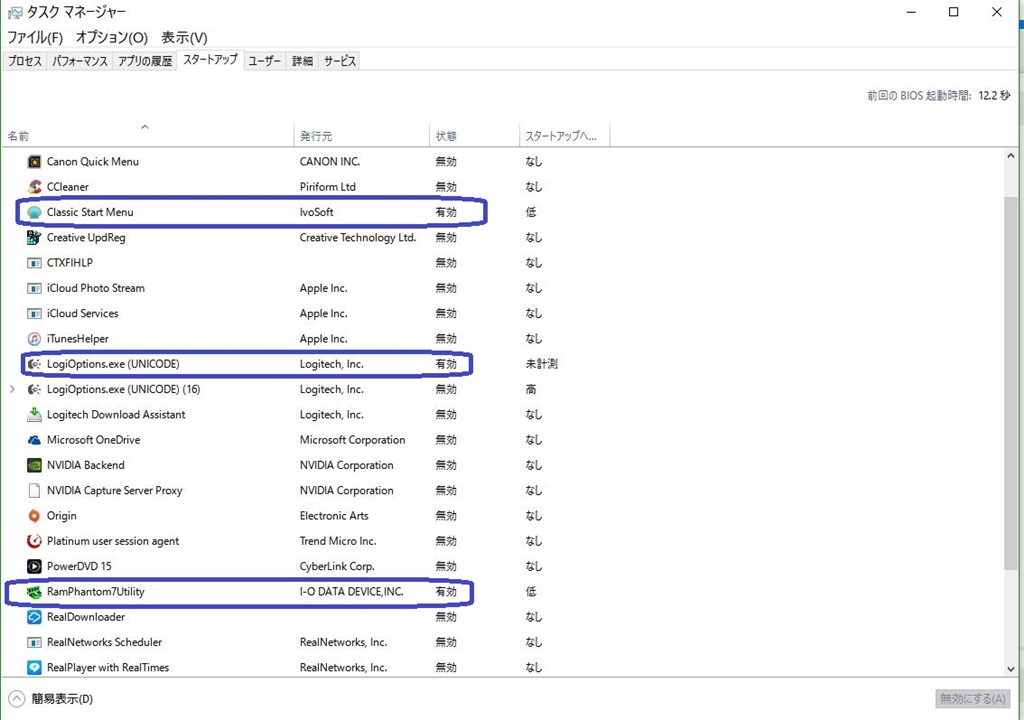Image resolution: width=1024 pixels, height=720 pixels.
Task: Expand the LogiOptions.exe (UNICODE) (16) group
Action: point(12,389)
